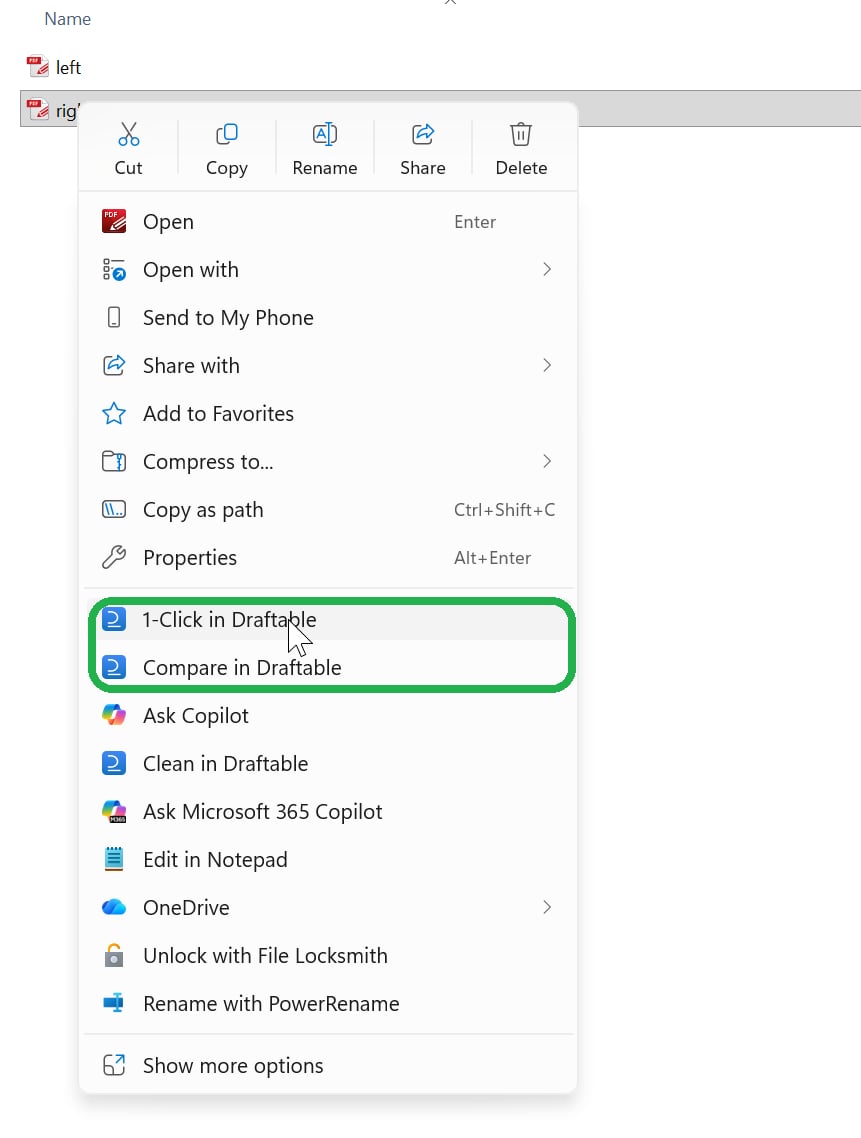The image size is (861, 1138).
Task: Click the wrench icon for Properties
Action: pos(114,557)
